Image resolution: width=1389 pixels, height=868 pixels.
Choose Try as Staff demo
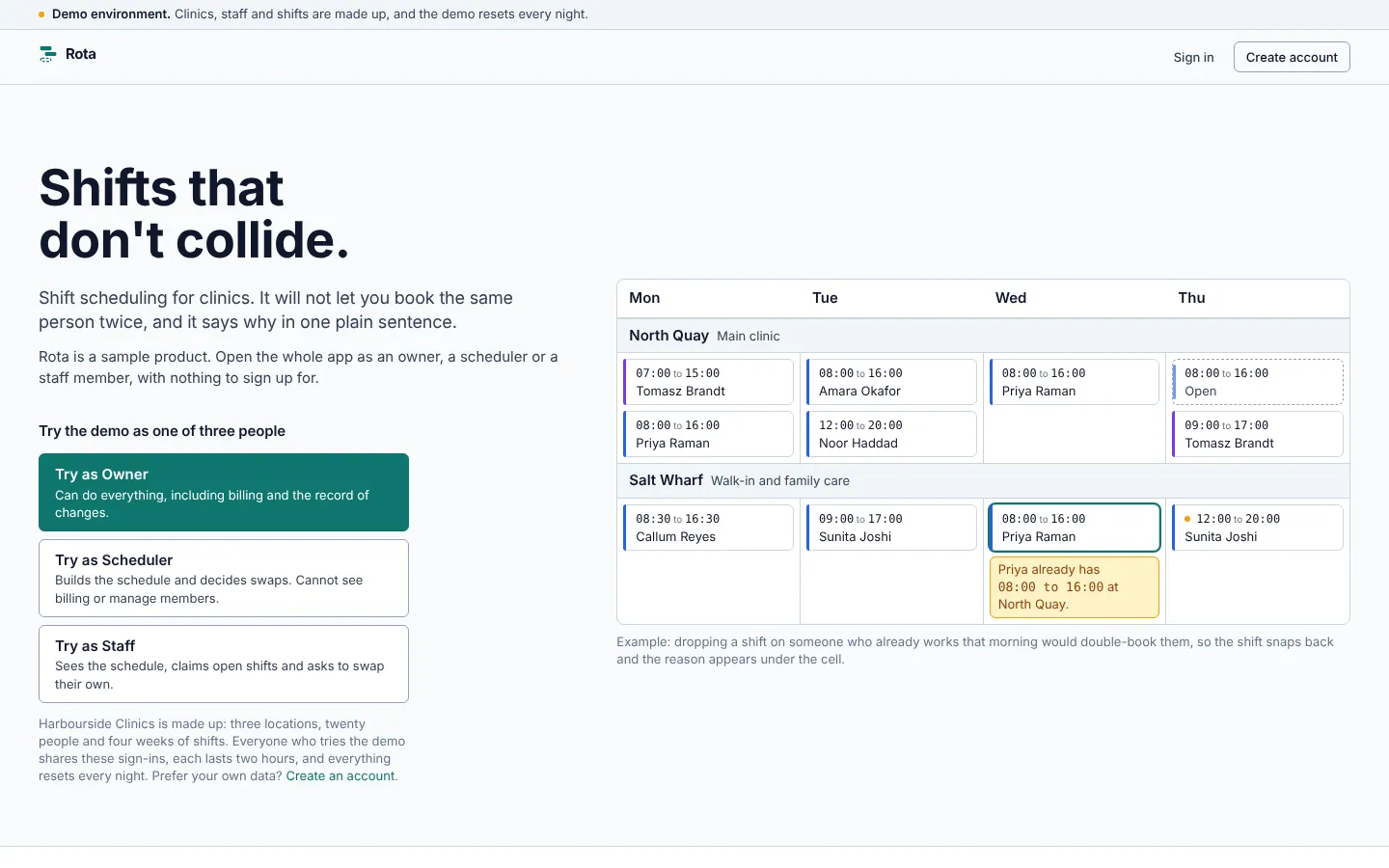(224, 664)
